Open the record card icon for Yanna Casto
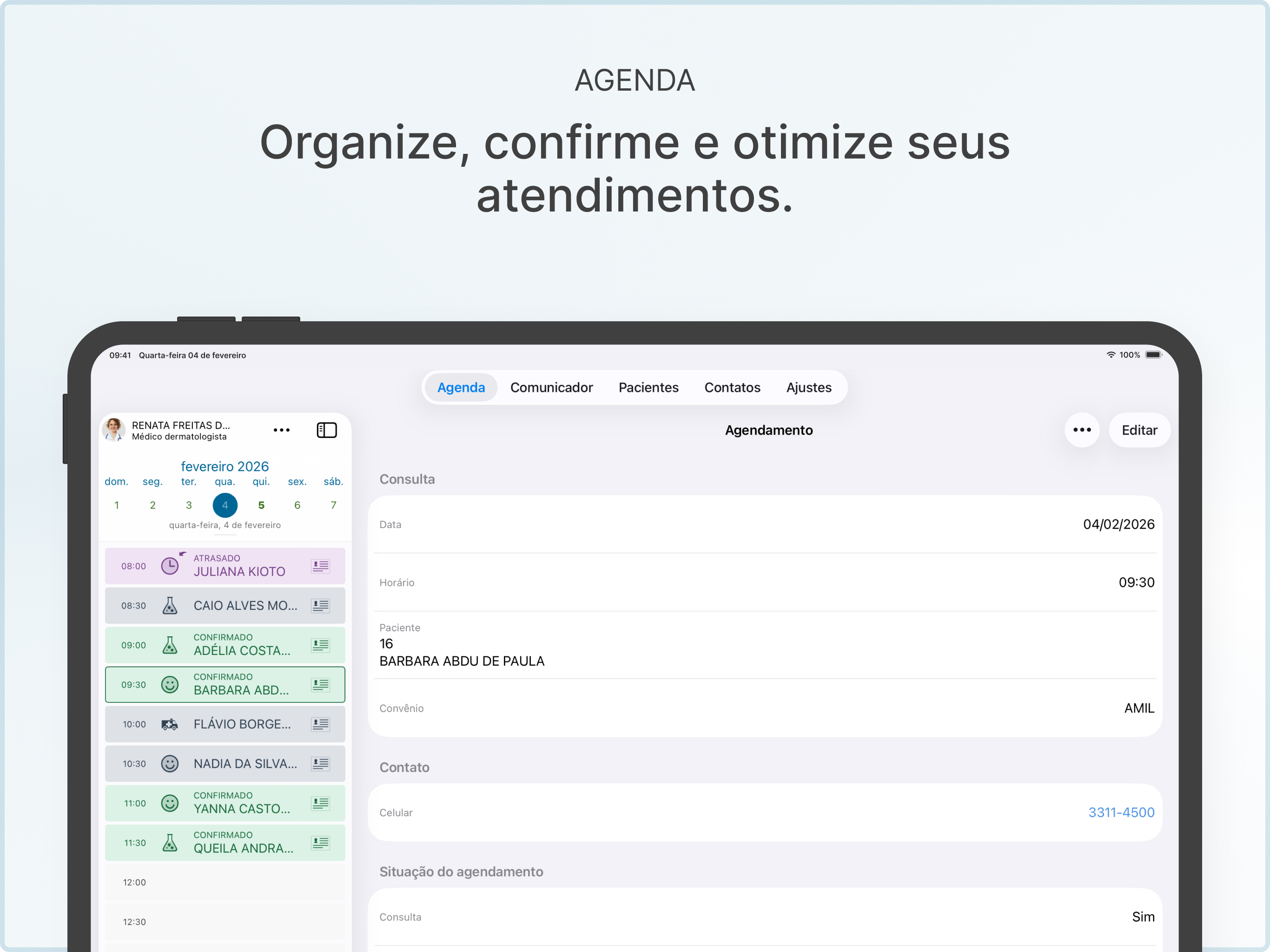 point(320,803)
